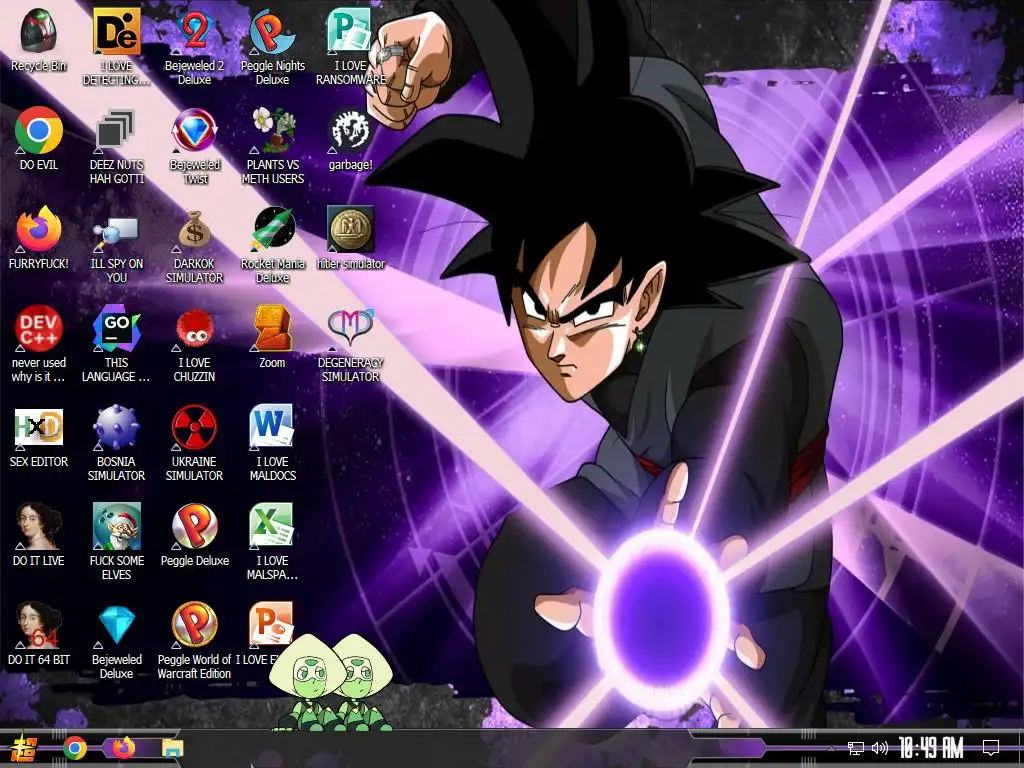Viewport: 1024px width, 768px height.
Task: Select the 'garbage!' desktop shortcut
Action: point(351,138)
